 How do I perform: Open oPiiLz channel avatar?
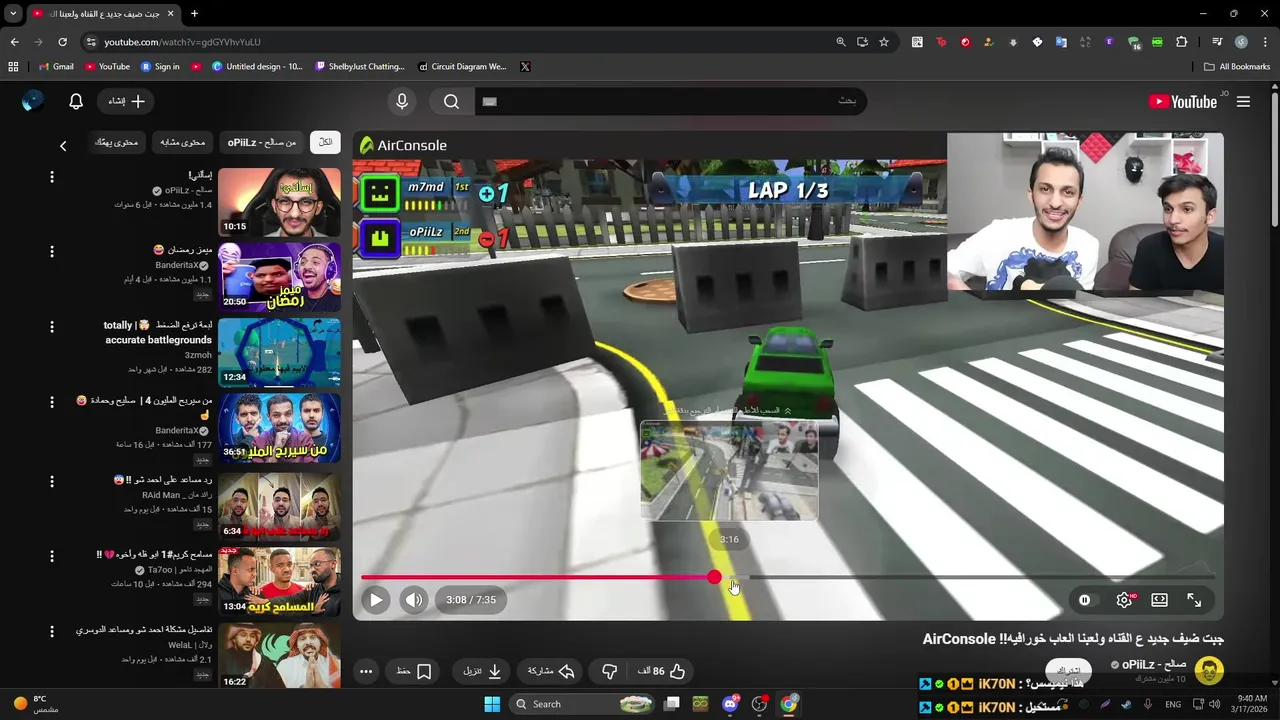1209,670
